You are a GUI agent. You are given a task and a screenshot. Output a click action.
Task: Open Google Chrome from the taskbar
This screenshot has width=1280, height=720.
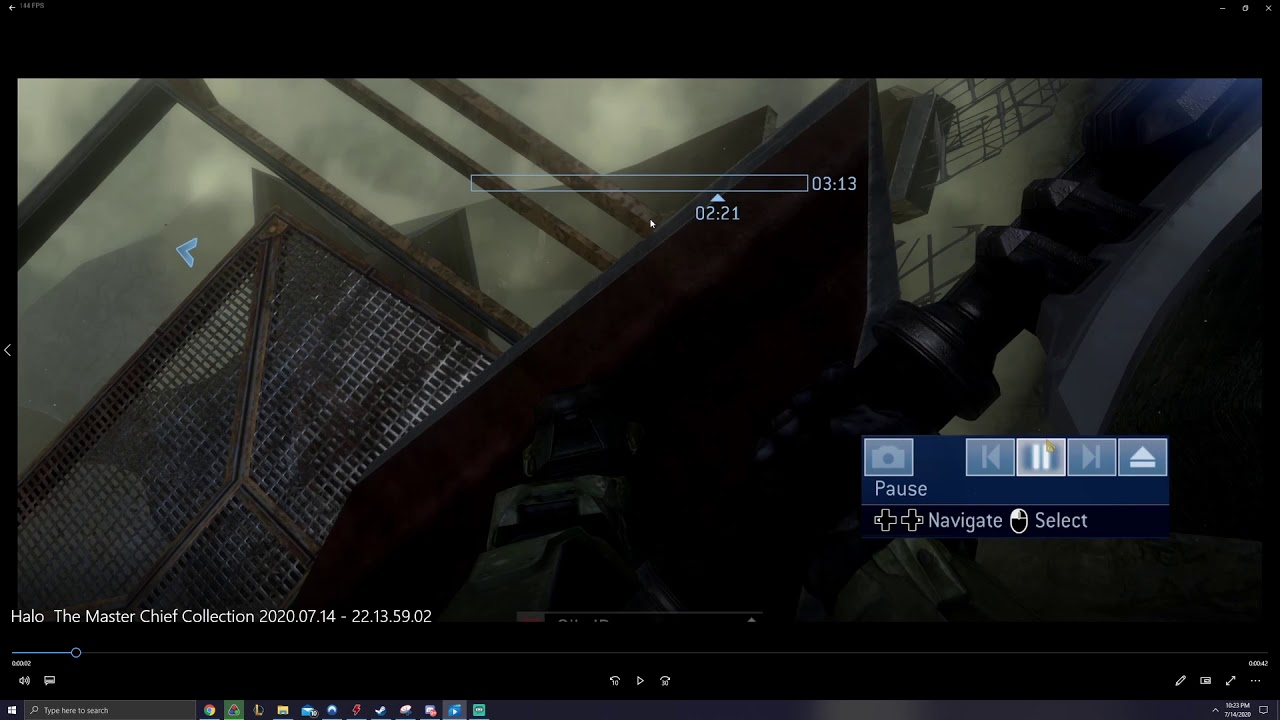pos(210,710)
